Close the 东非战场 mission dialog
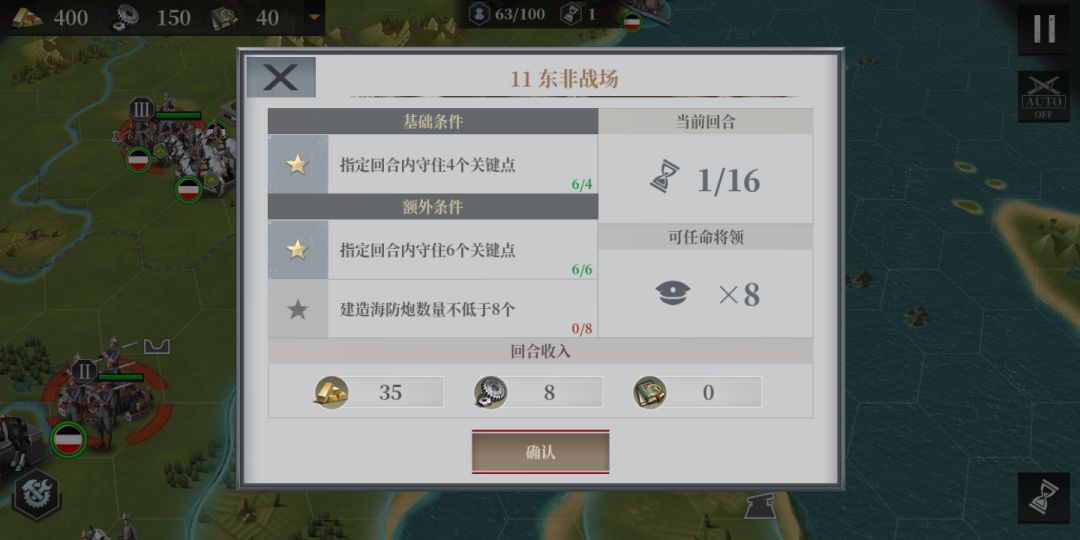 pyautogui.click(x=281, y=77)
